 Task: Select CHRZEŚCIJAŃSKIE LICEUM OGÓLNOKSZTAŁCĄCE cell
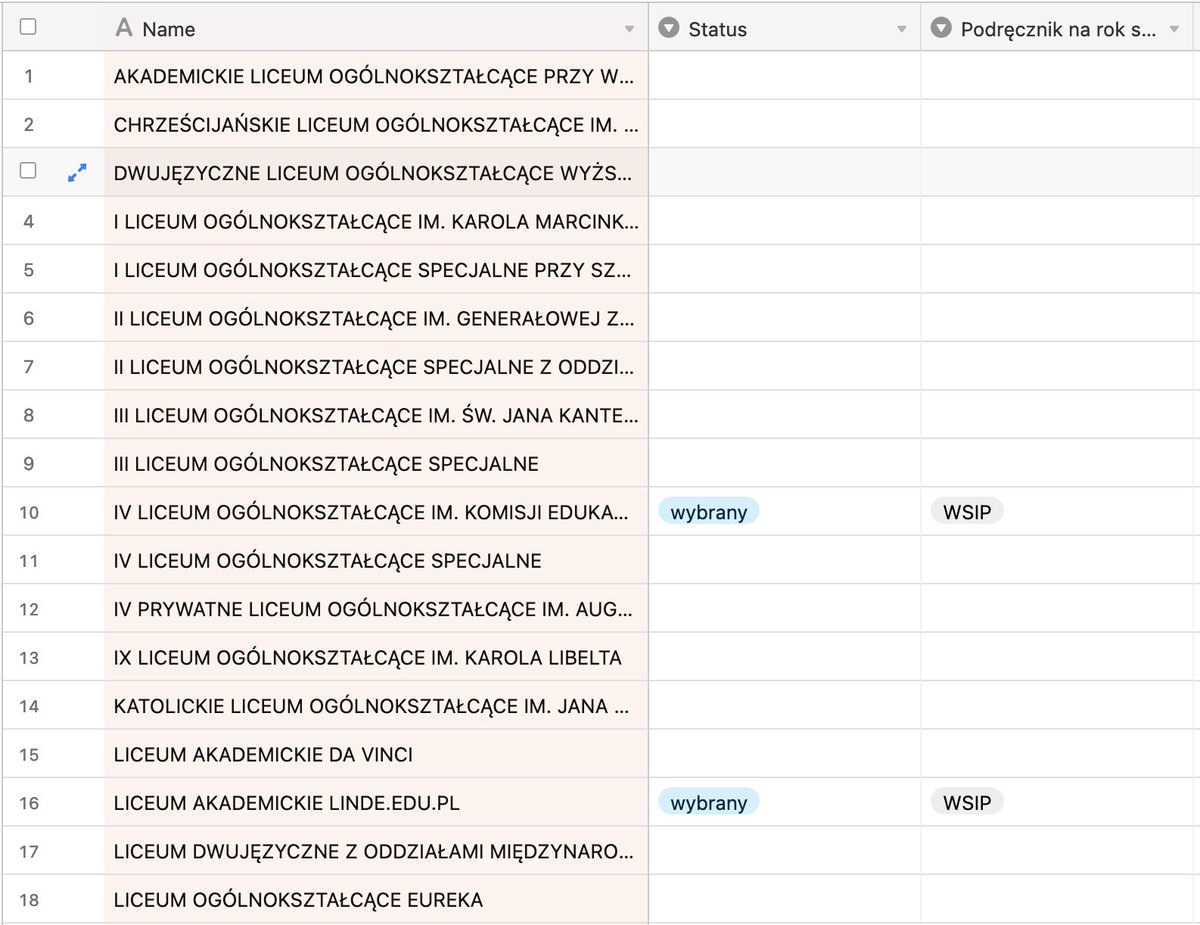[x=376, y=124]
